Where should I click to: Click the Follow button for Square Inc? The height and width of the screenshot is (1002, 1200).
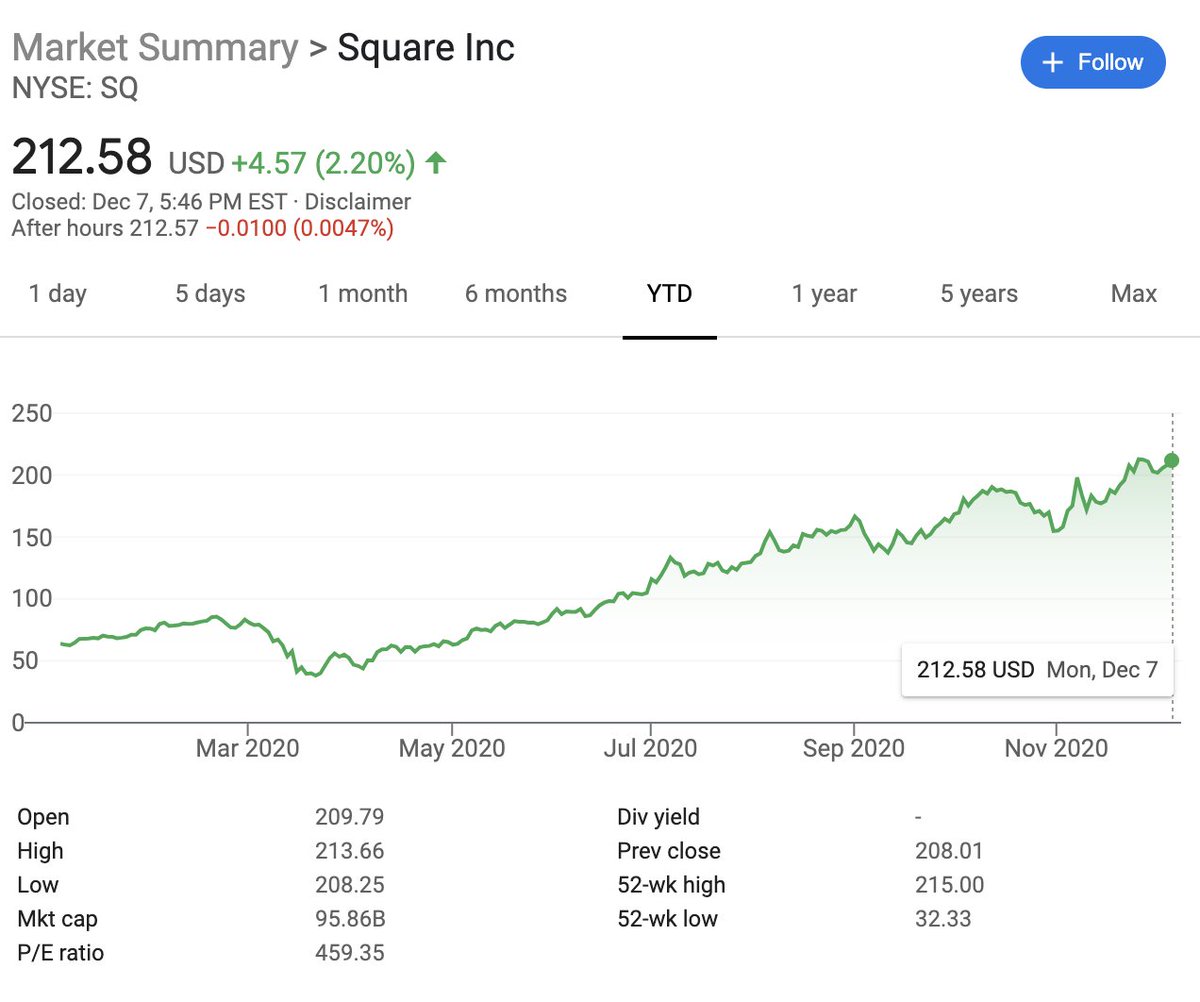pos(1093,62)
